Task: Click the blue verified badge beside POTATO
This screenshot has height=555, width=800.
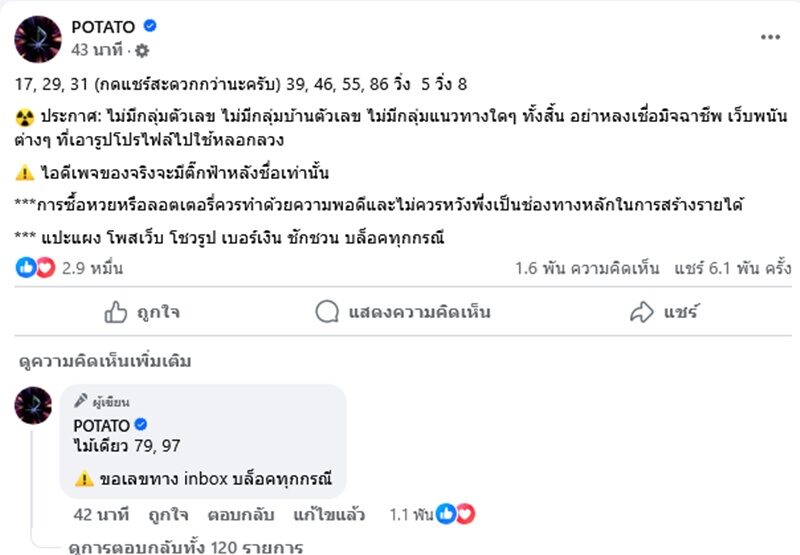Action: 149,27
